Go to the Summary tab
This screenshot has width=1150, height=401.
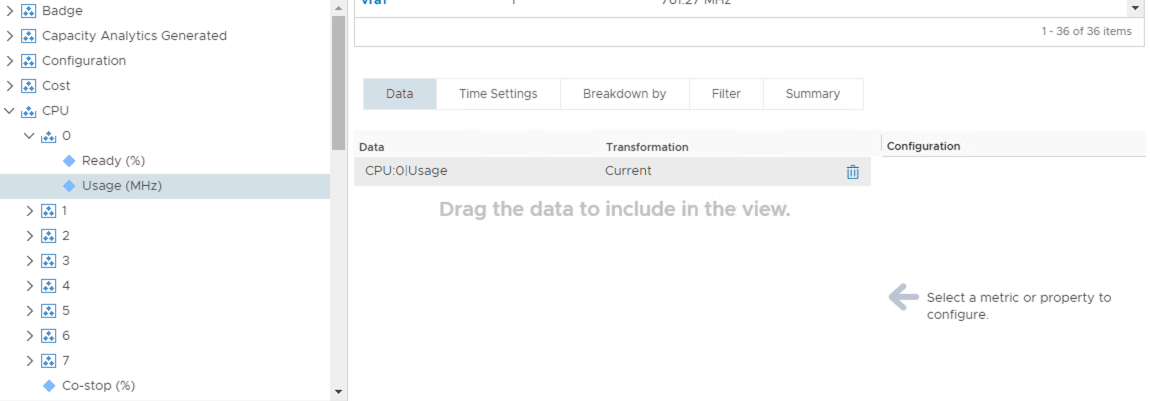point(812,94)
